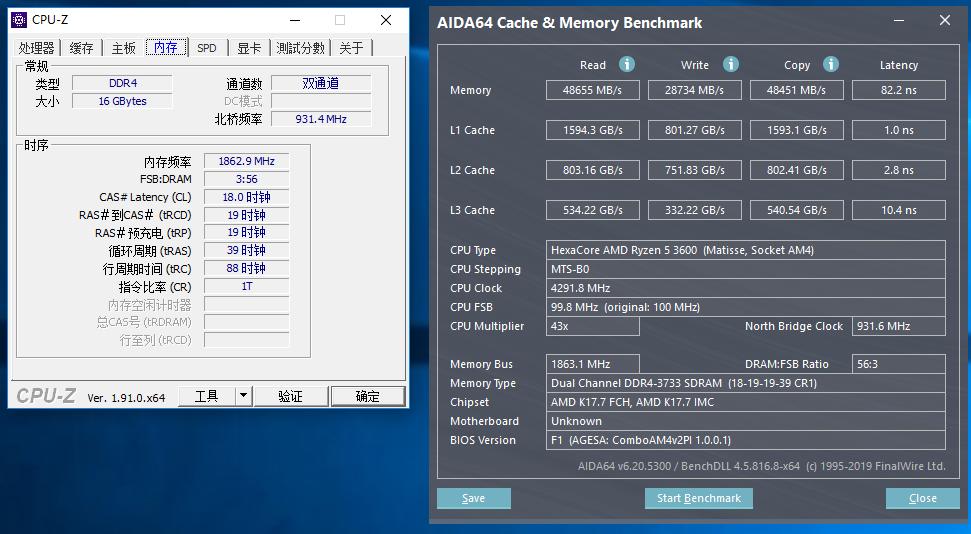Select the 内存 tab in CPU-Z
The image size is (971, 534).
tap(166, 47)
